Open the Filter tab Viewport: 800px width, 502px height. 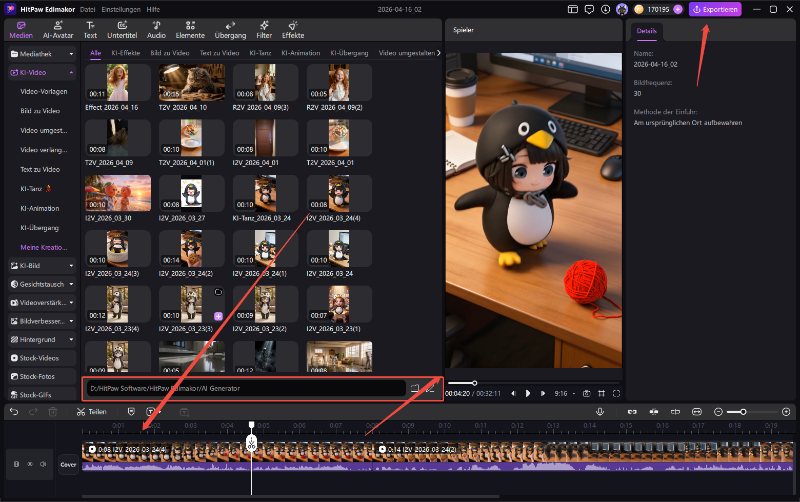click(264, 30)
